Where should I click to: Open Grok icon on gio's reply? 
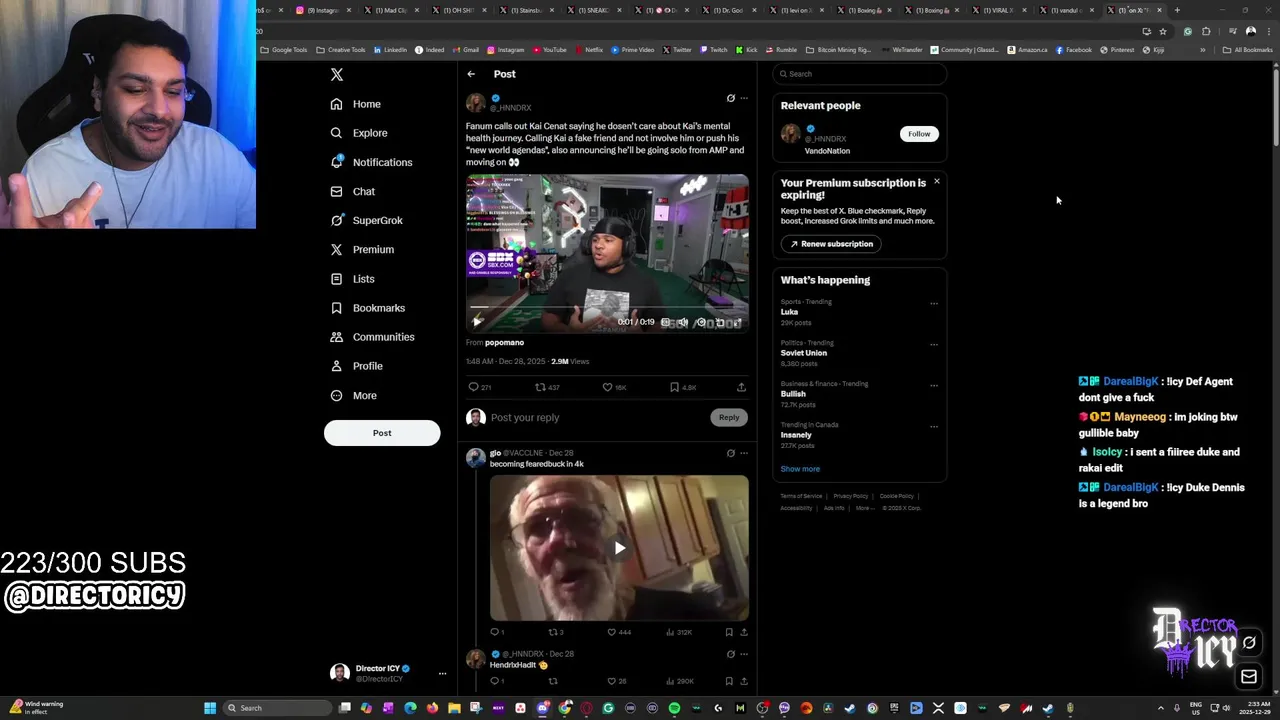(730, 453)
